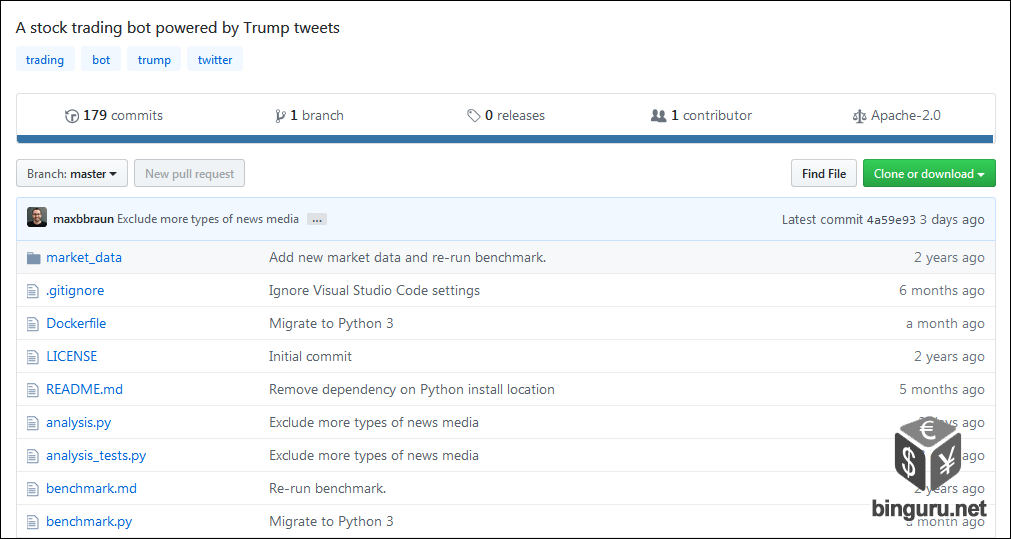Click the market_data folder icon

pyautogui.click(x=34, y=258)
